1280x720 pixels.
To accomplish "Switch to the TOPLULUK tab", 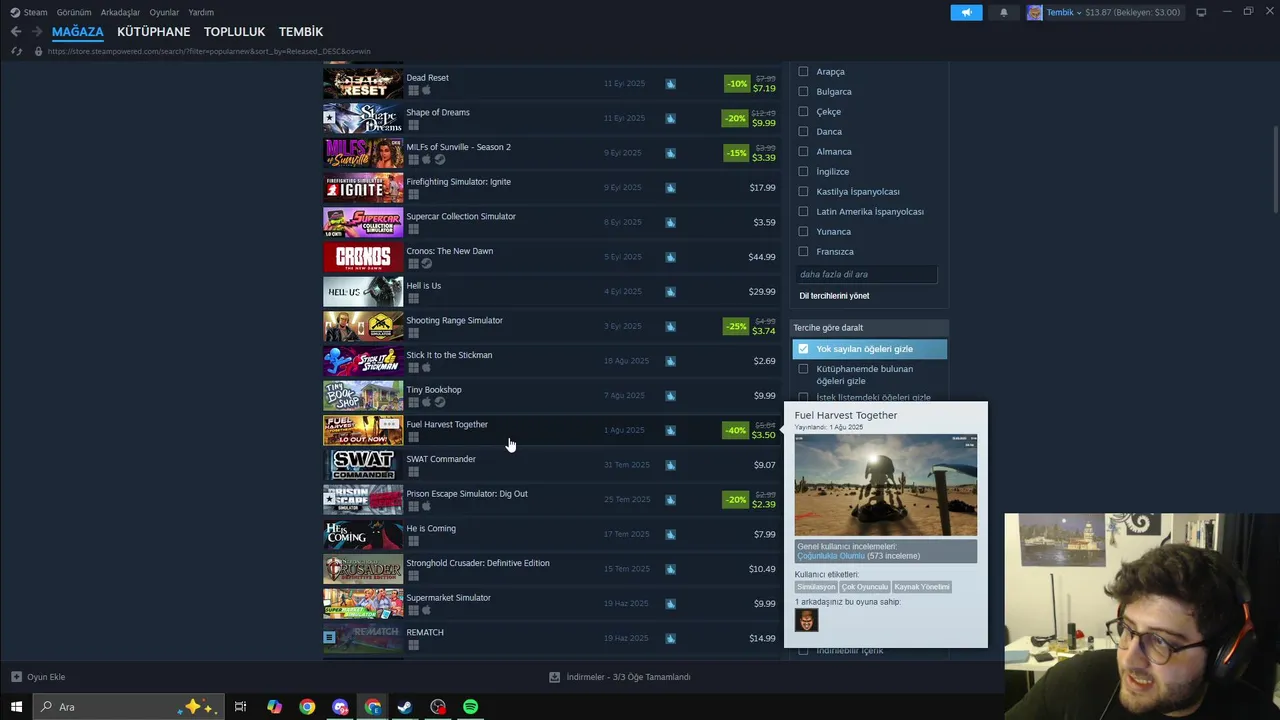I will (x=234, y=32).
